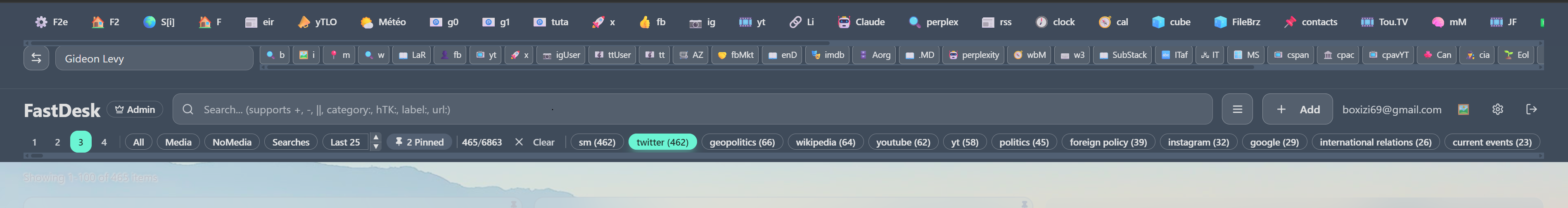Open the Admin role badge

coord(135,109)
